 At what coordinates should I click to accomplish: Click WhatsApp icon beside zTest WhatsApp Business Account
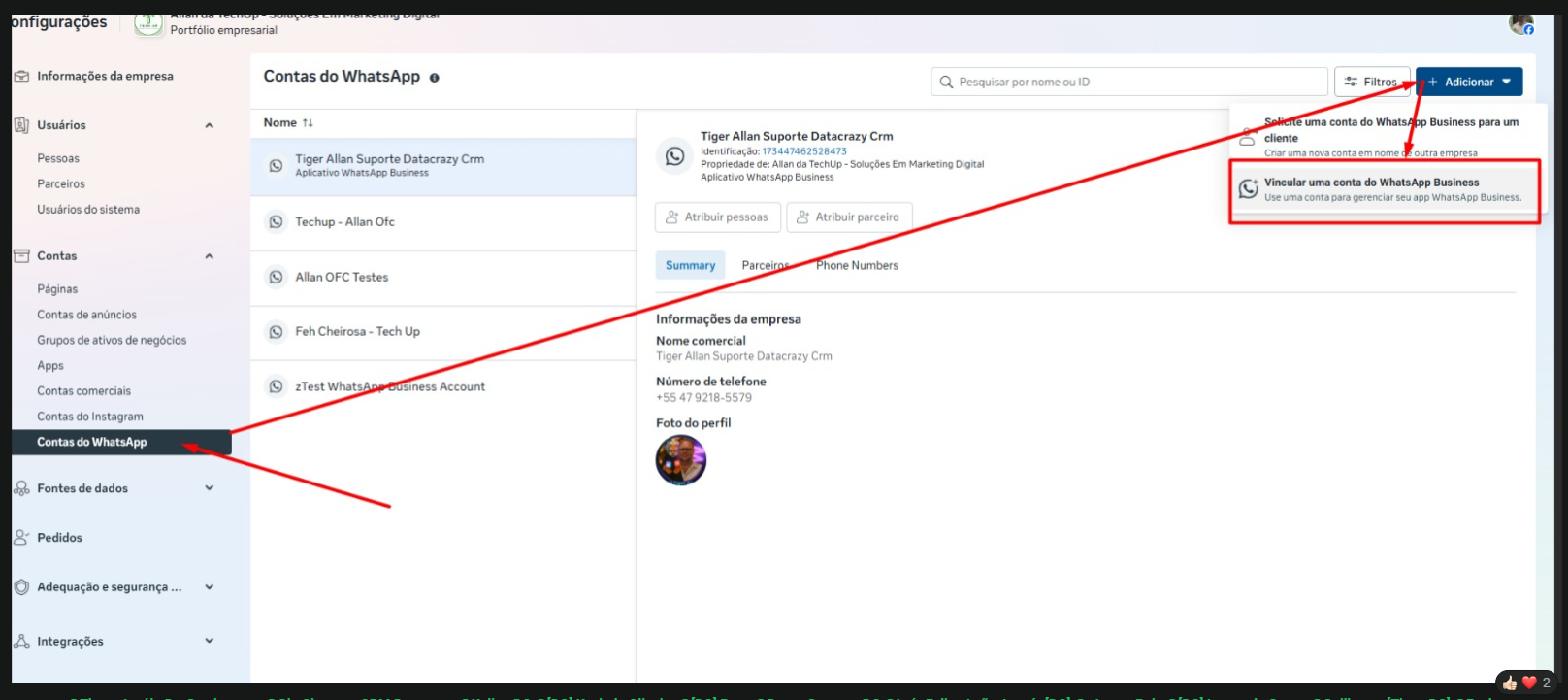[x=276, y=386]
